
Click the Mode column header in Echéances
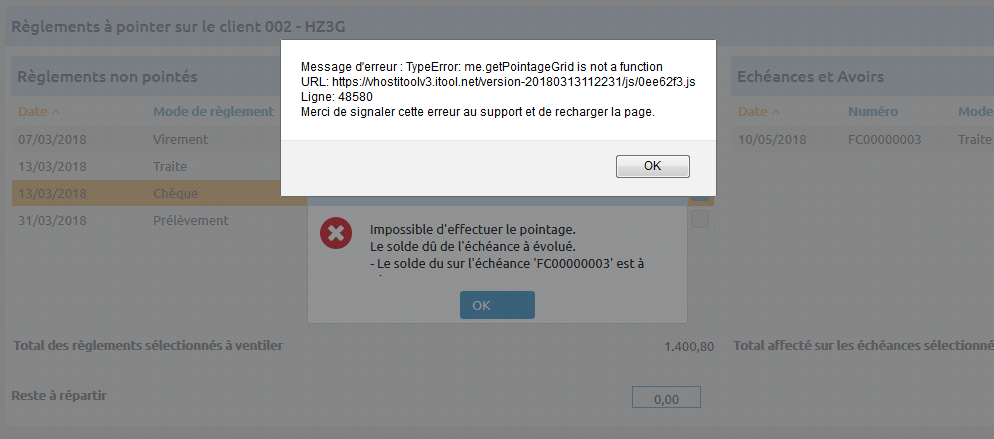pyautogui.click(x=976, y=111)
